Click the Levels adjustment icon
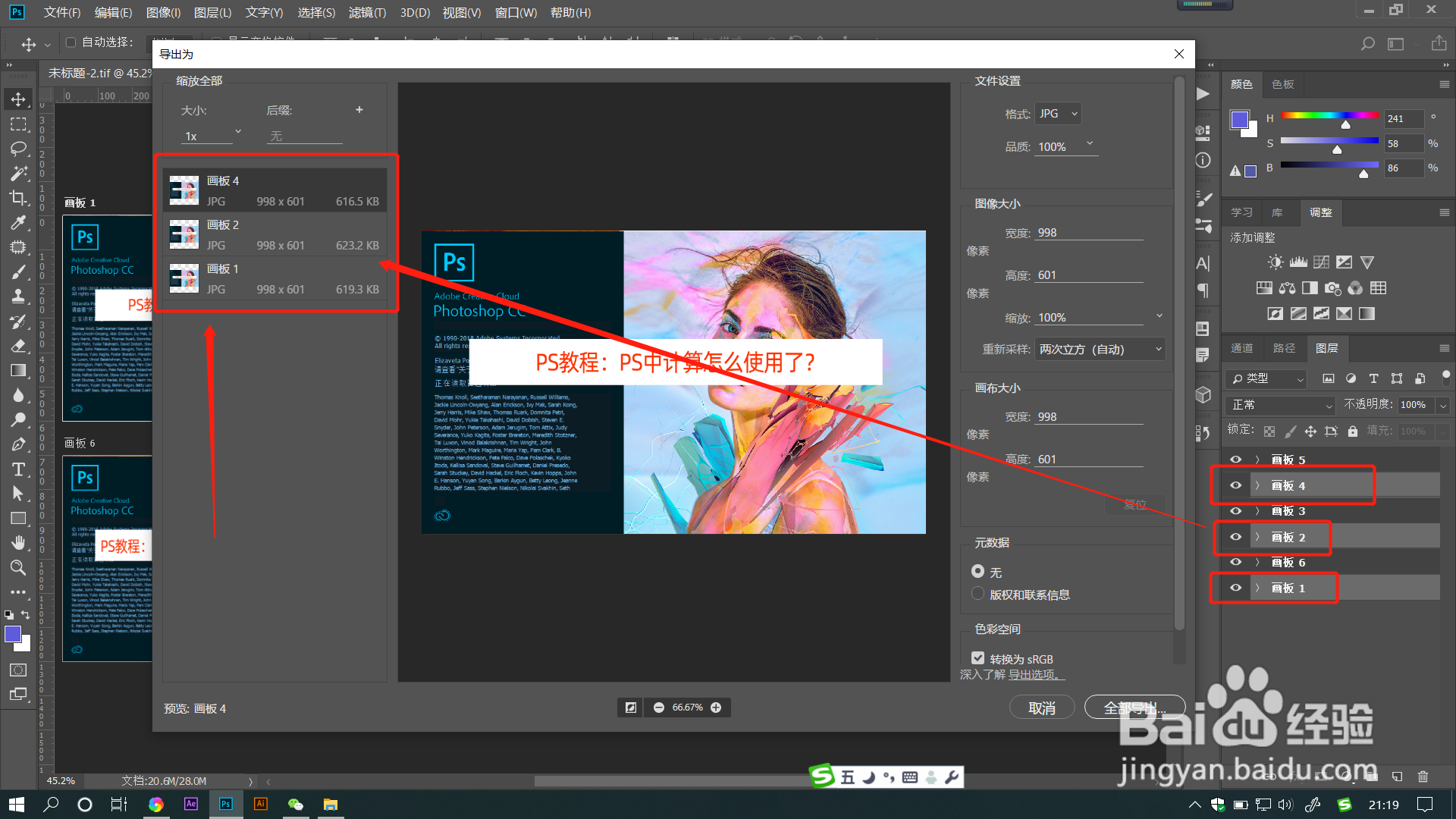1456x819 pixels. (x=1298, y=262)
